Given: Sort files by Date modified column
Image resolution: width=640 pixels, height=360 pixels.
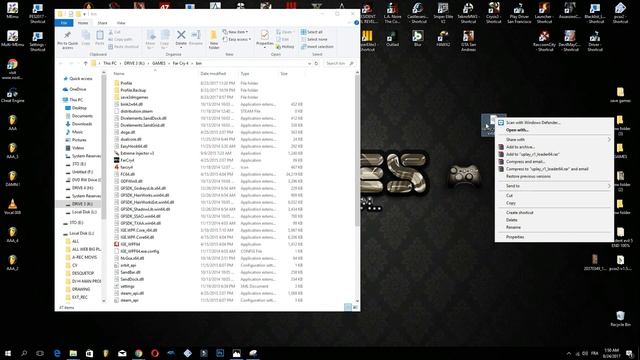Looking at the screenshot, I should click(213, 73).
